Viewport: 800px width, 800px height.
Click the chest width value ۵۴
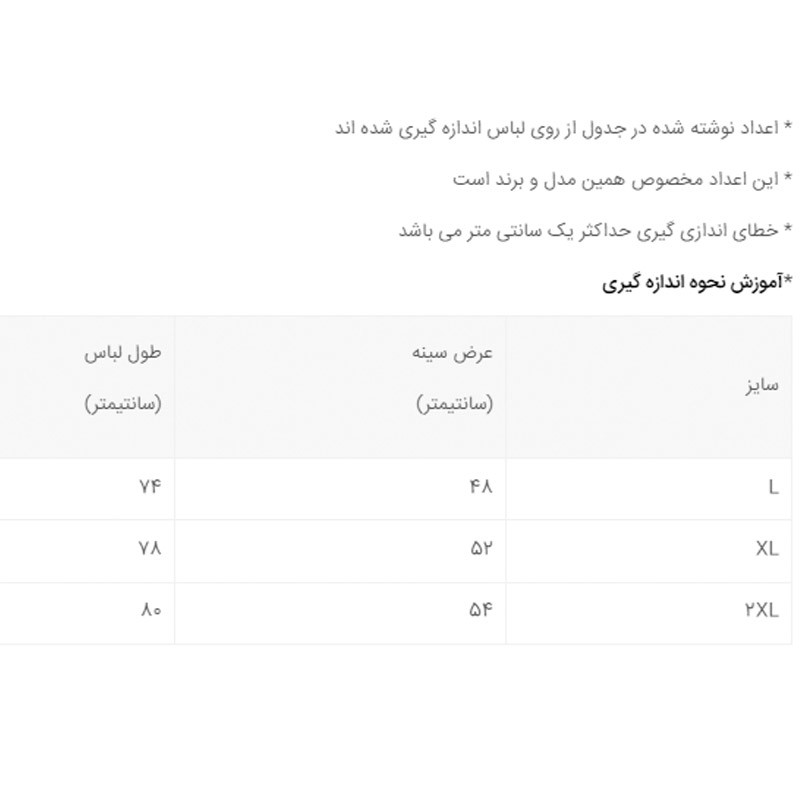coord(480,610)
